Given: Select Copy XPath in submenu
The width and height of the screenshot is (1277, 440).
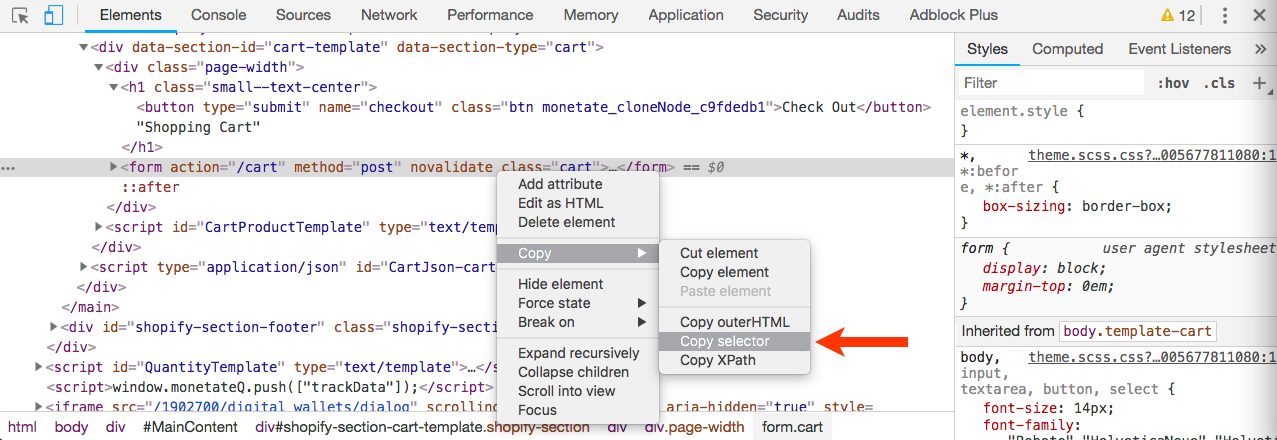Looking at the screenshot, I should (x=735, y=360).
